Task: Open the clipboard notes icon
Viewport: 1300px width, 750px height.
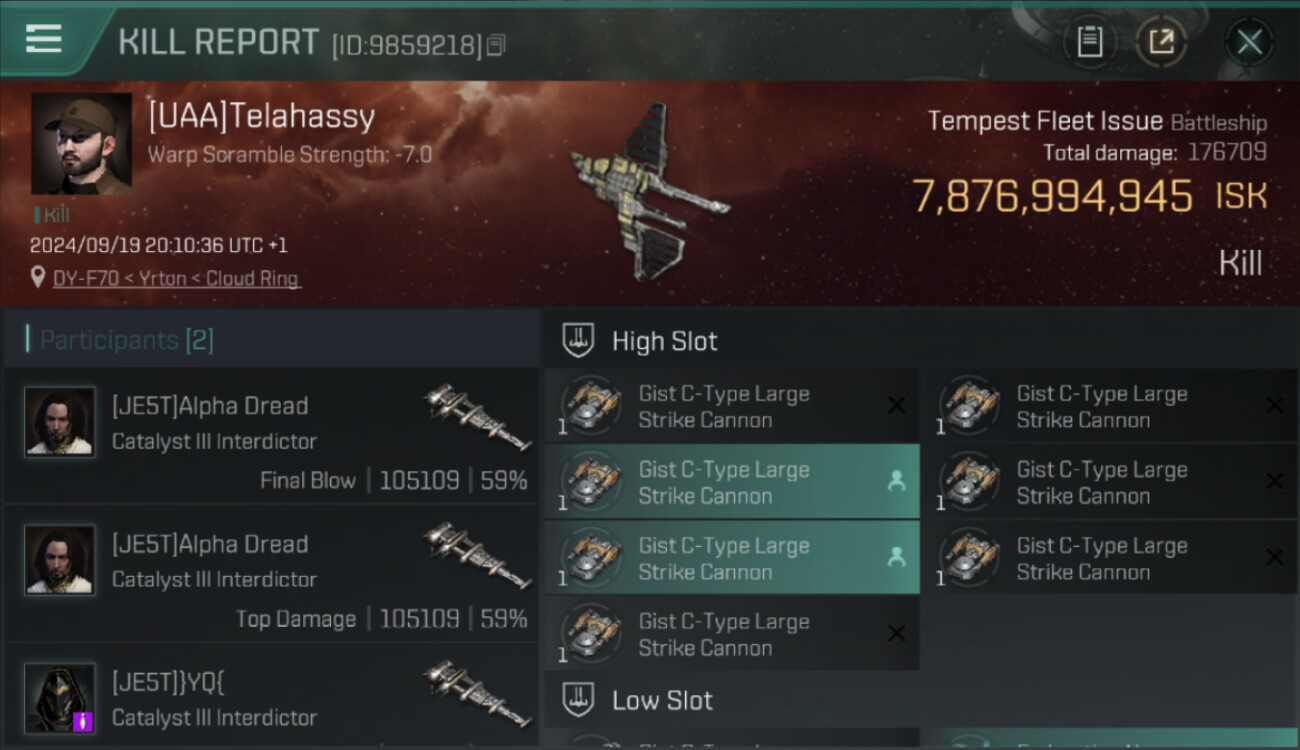Action: [x=1089, y=42]
